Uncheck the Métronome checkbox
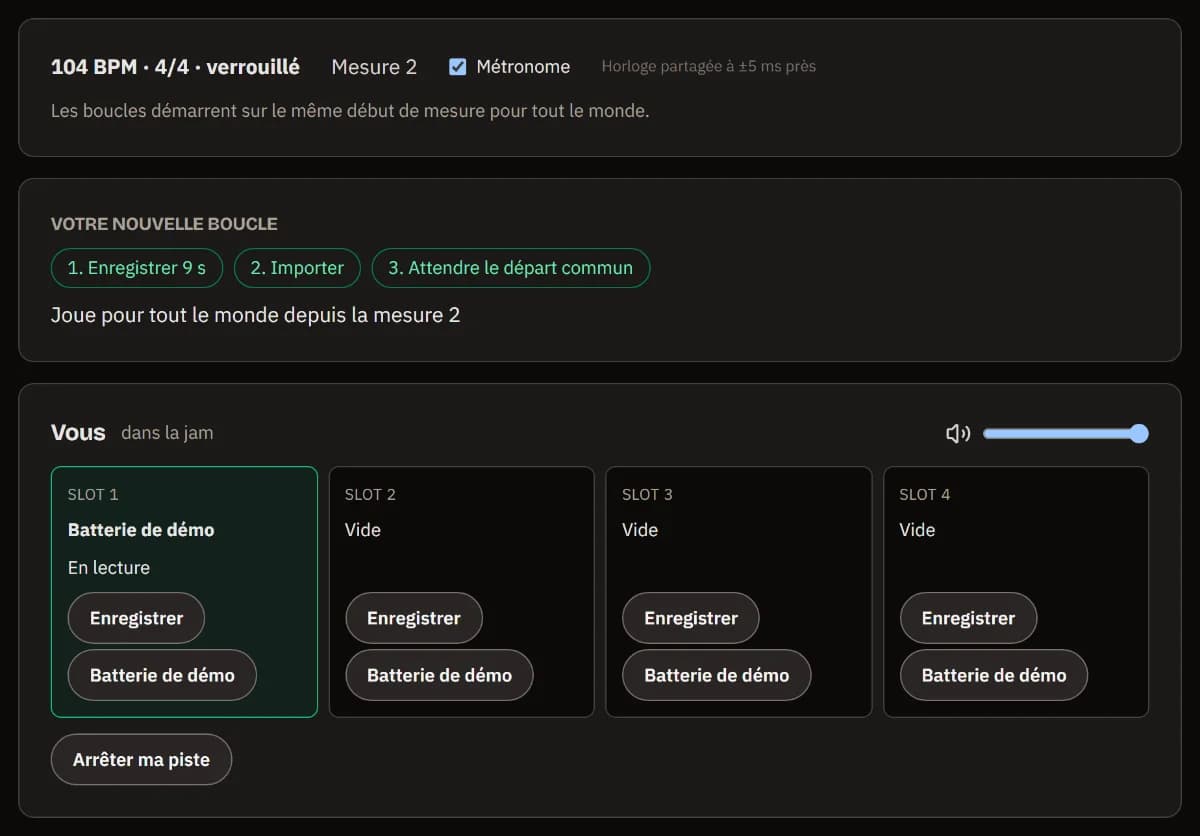 point(458,67)
